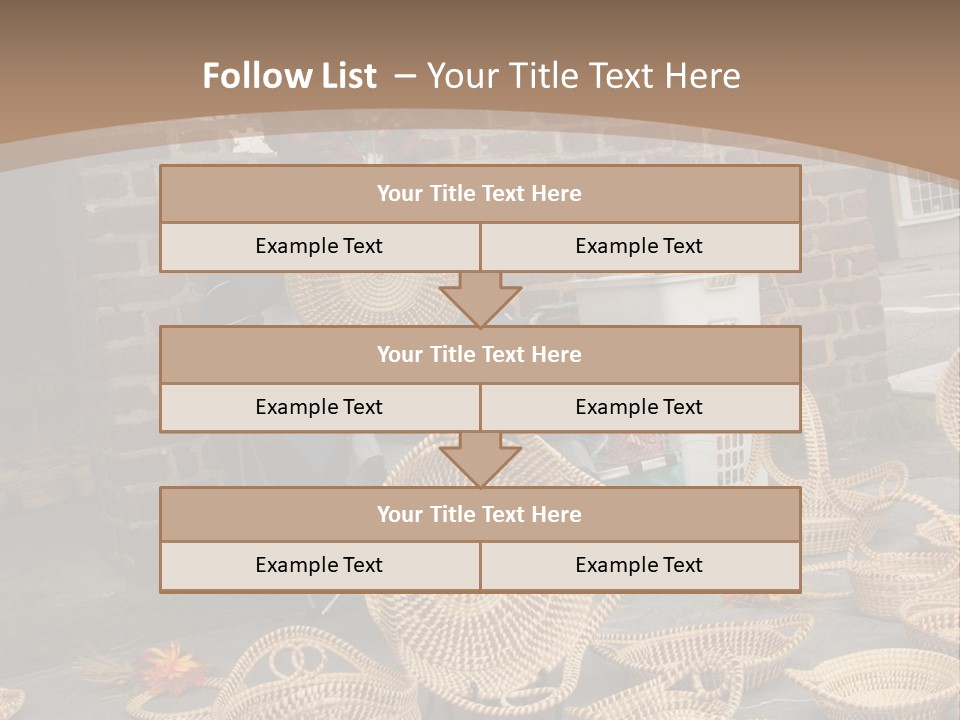
Task: Select the bottom block's title bar
Action: point(480,514)
